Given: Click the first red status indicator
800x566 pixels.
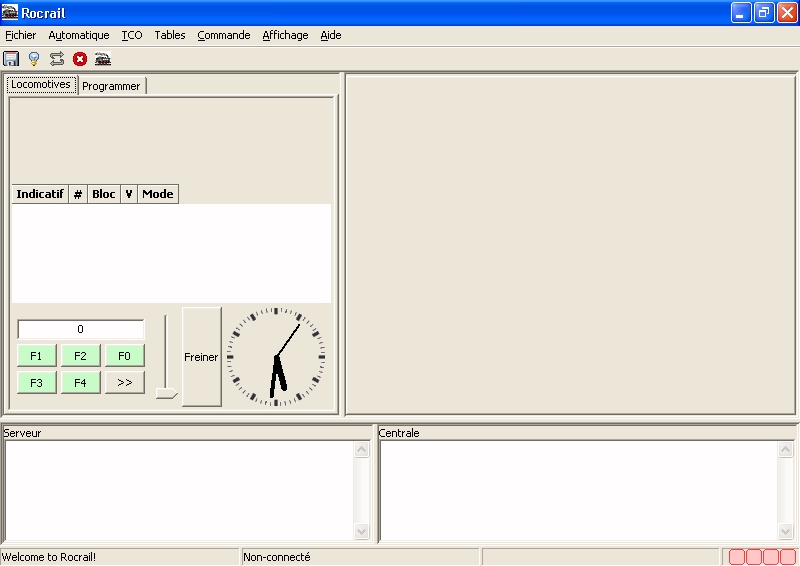Looking at the screenshot, I should [737, 557].
